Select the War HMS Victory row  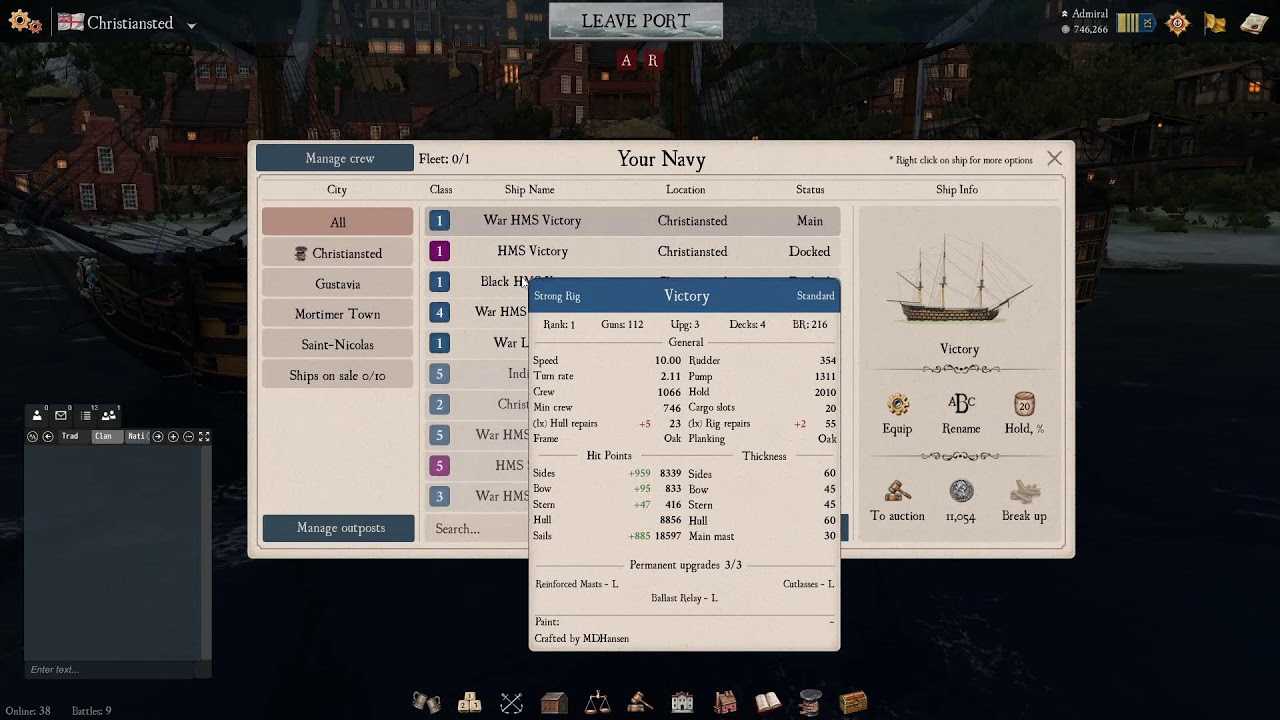pos(633,221)
